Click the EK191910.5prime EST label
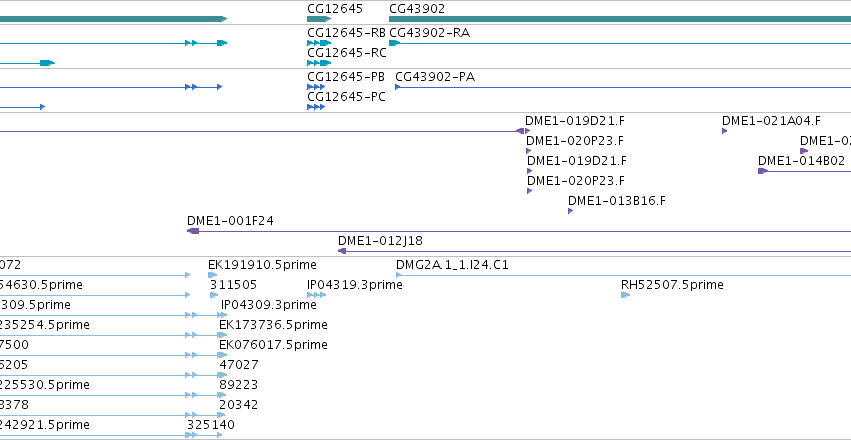Screen dimensions: 851x440 (262, 265)
